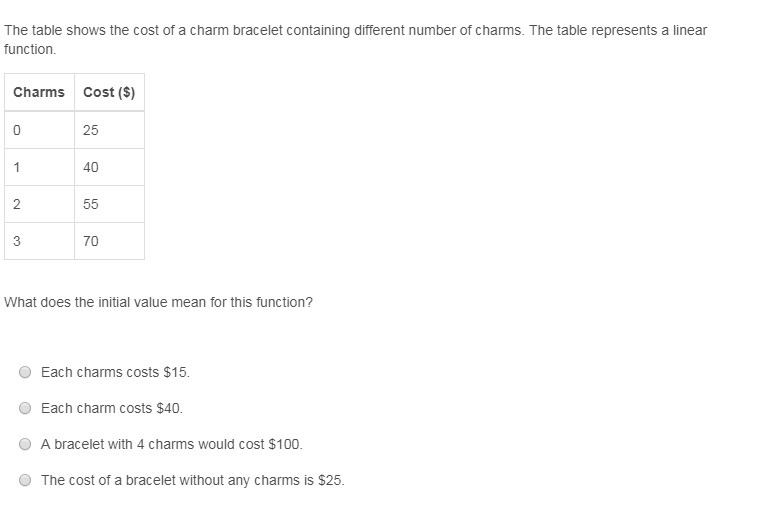The height and width of the screenshot is (515, 777).
Task: Click the question "What does the initial value mean"
Action: point(158,302)
